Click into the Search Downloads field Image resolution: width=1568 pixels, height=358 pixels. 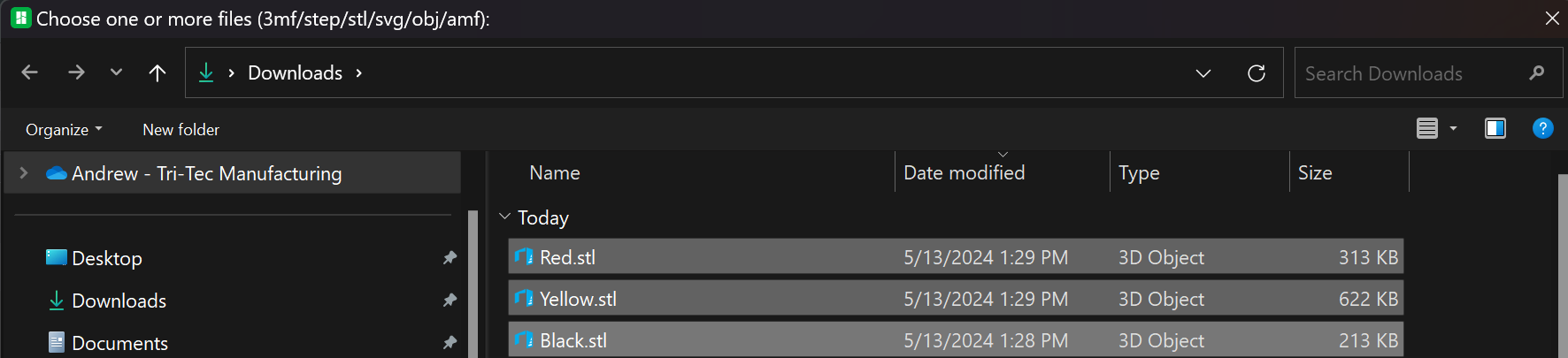point(1407,73)
